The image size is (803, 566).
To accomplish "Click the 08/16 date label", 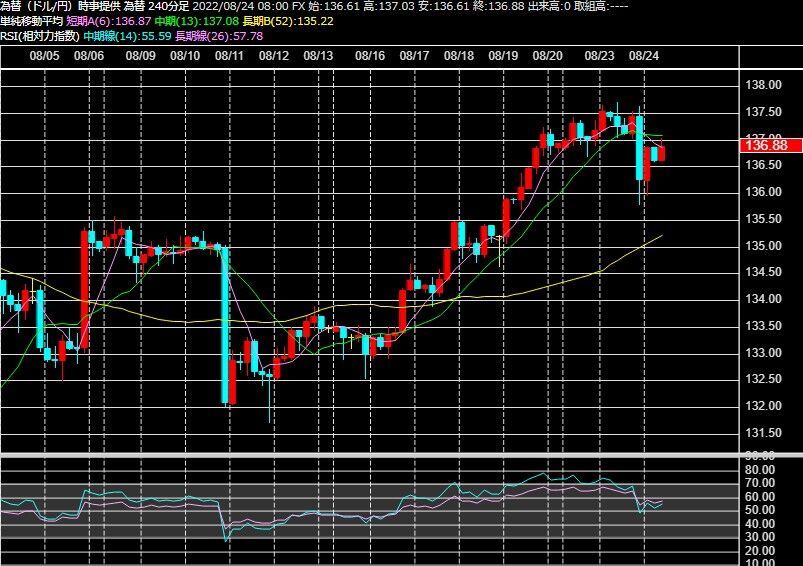I will 370,56.
